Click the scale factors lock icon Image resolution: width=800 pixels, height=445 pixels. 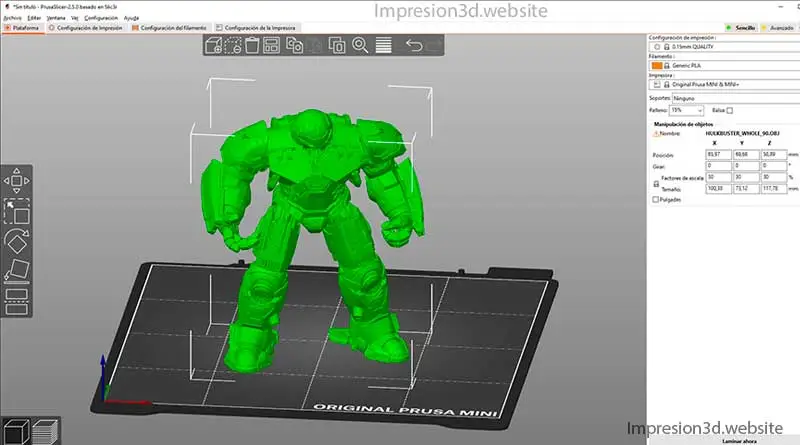point(656,184)
